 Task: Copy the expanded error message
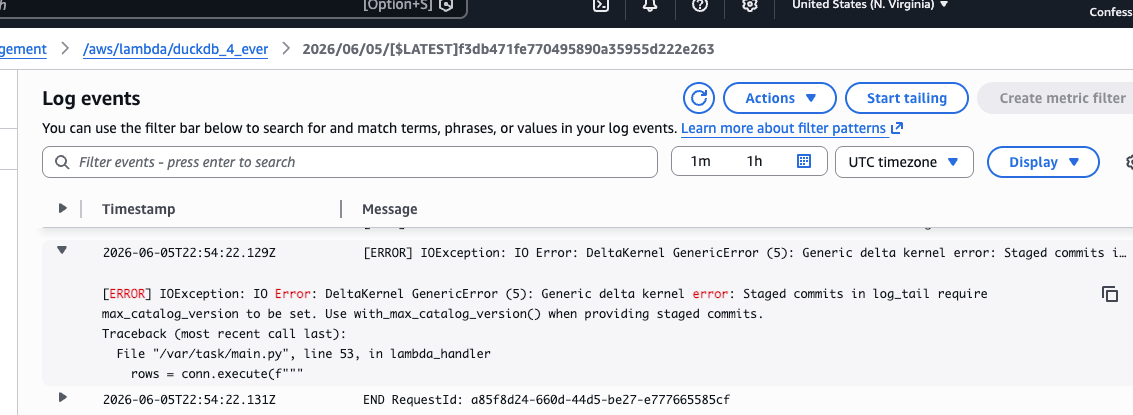click(1110, 294)
